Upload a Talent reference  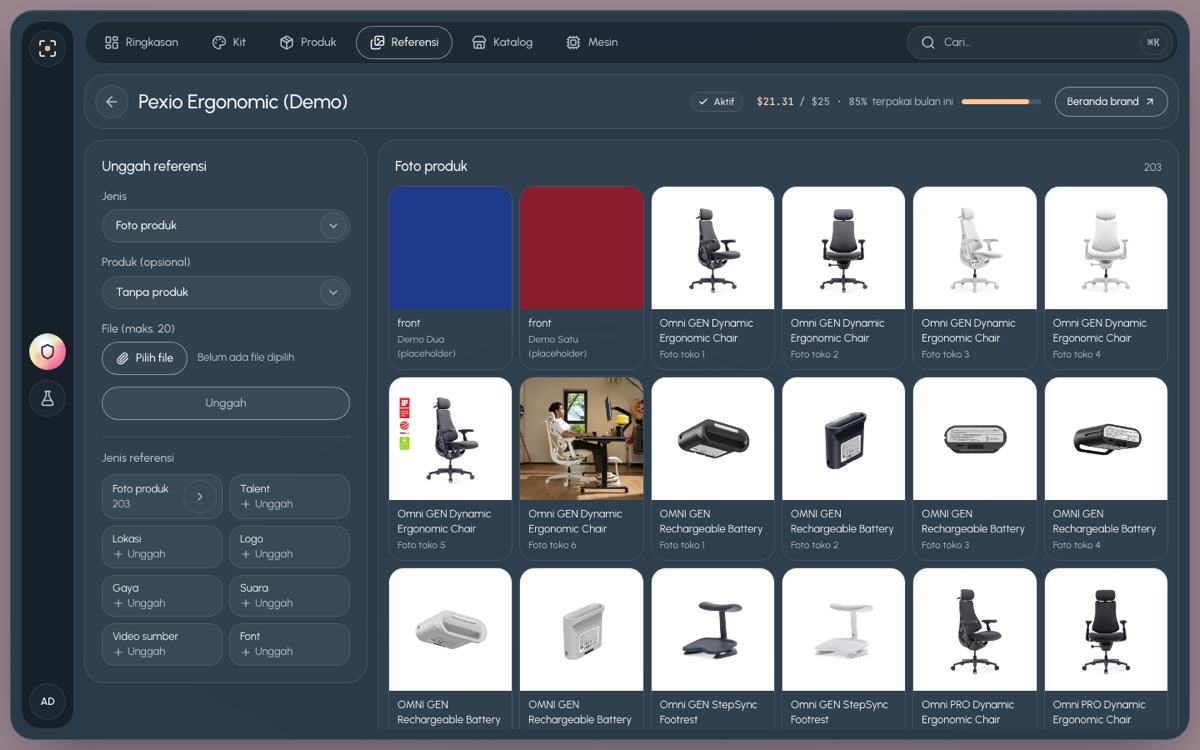[289, 496]
